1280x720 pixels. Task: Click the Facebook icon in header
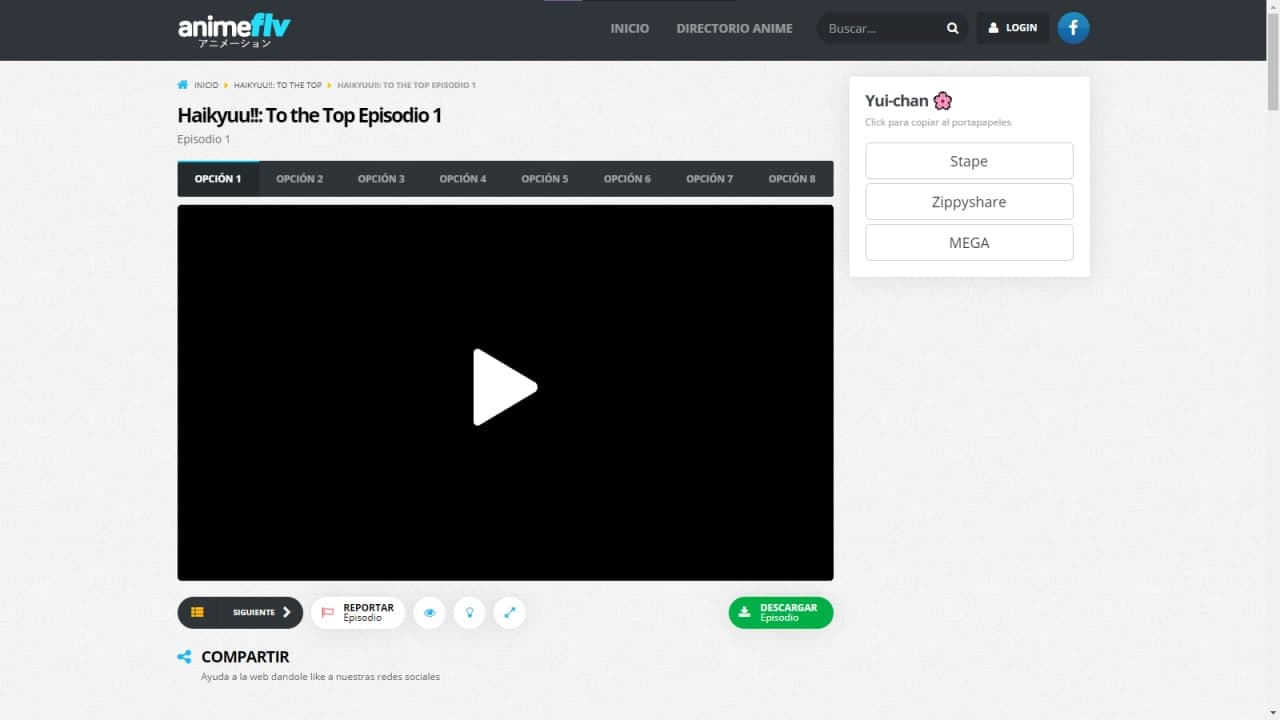pos(1073,28)
